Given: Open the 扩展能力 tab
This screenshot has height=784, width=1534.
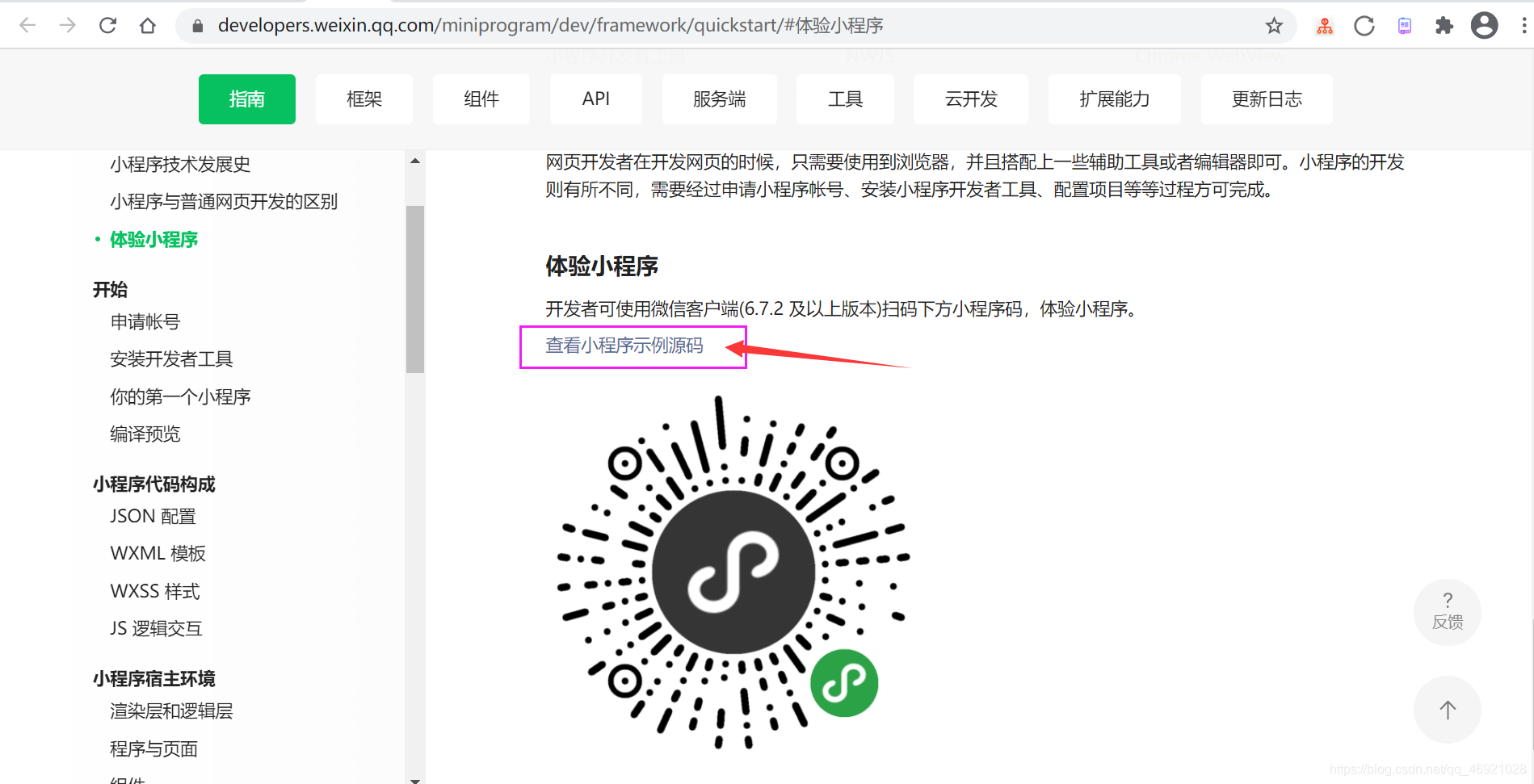Looking at the screenshot, I should [1115, 99].
